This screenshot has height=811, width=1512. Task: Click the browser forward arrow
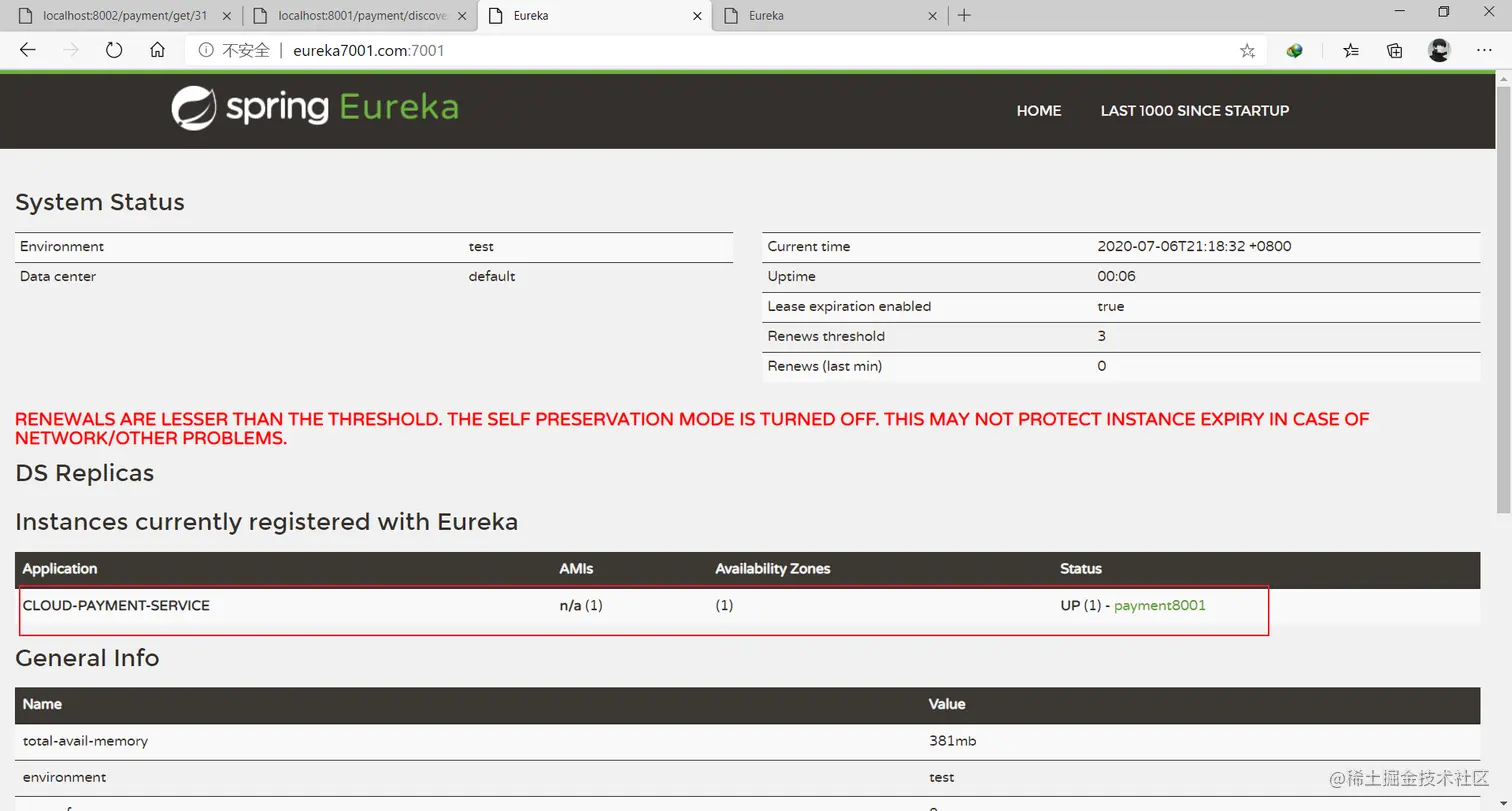click(x=70, y=50)
